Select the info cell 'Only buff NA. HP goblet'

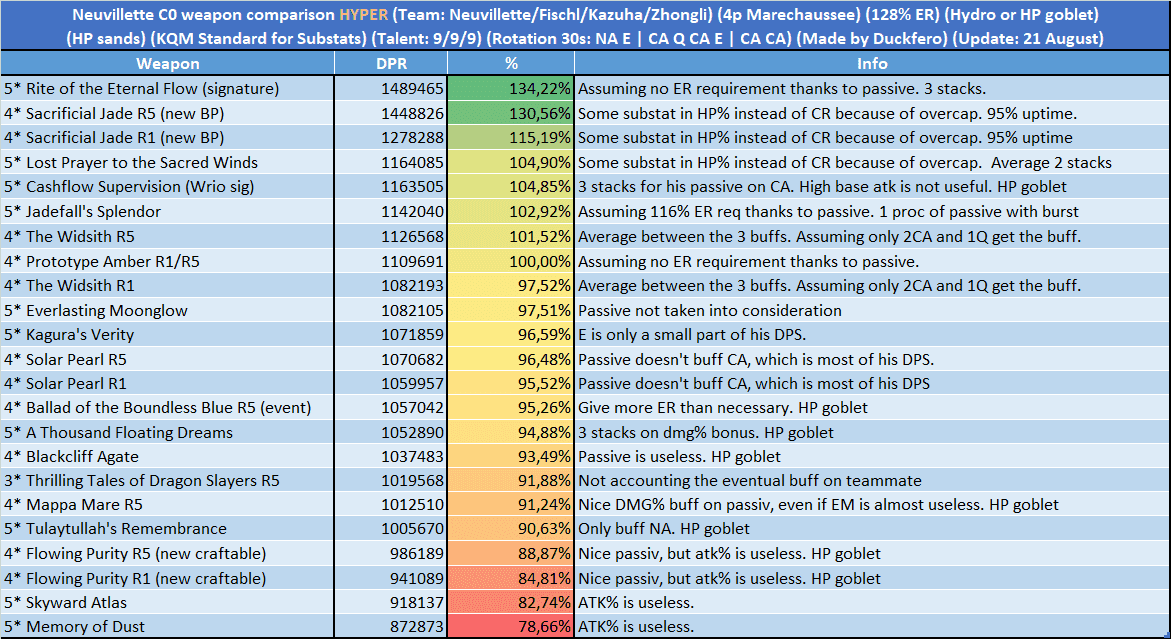[871, 529]
